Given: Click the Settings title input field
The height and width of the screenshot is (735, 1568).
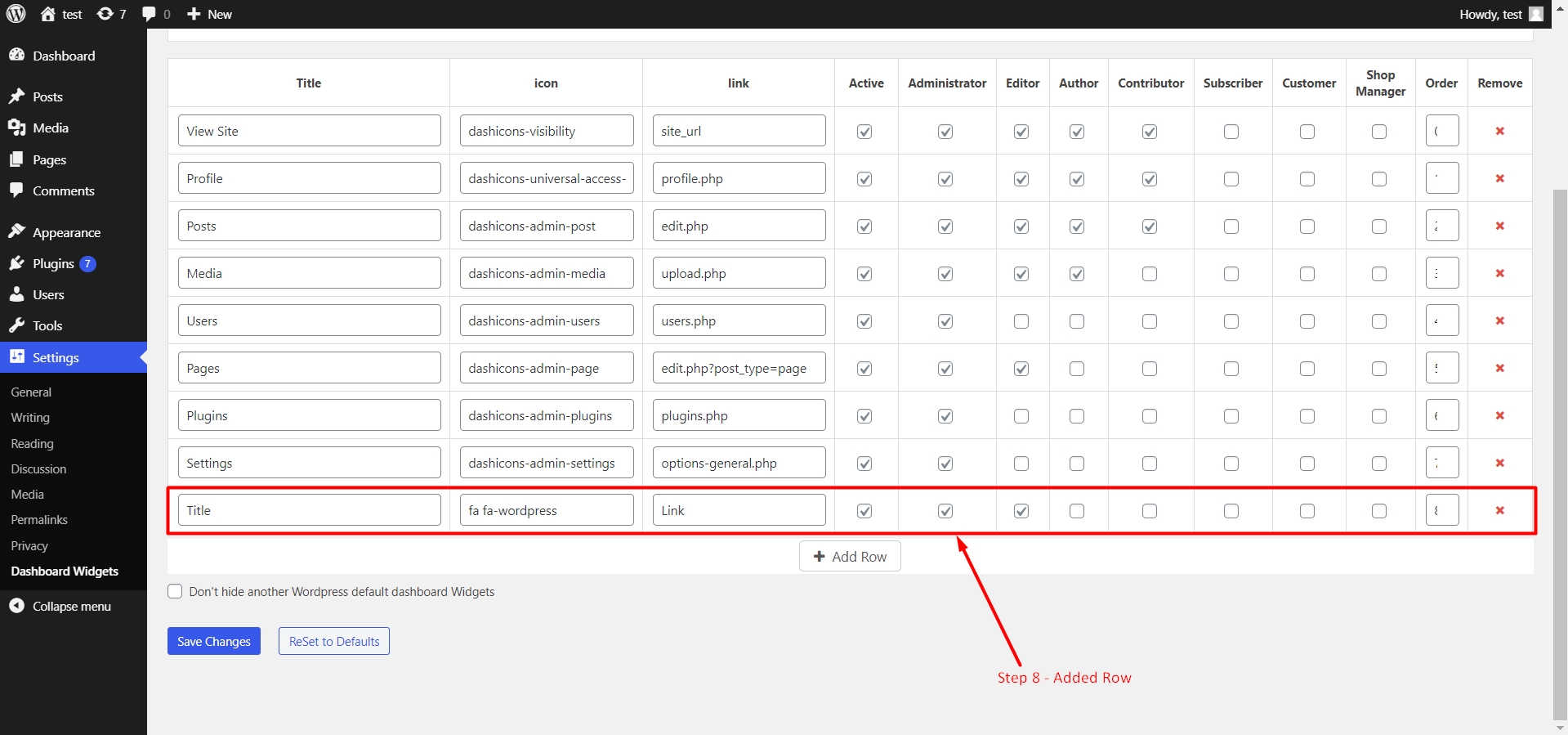Looking at the screenshot, I should (x=310, y=463).
